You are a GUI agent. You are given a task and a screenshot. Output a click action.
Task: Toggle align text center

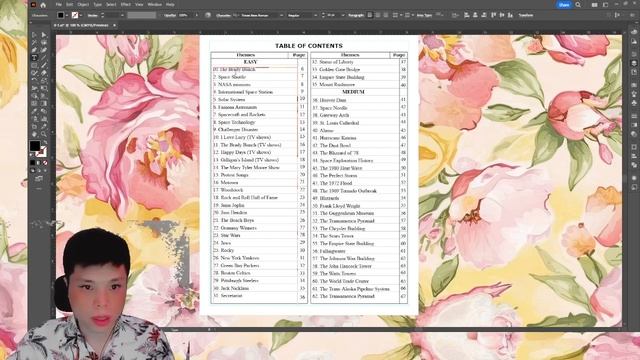click(x=378, y=15)
